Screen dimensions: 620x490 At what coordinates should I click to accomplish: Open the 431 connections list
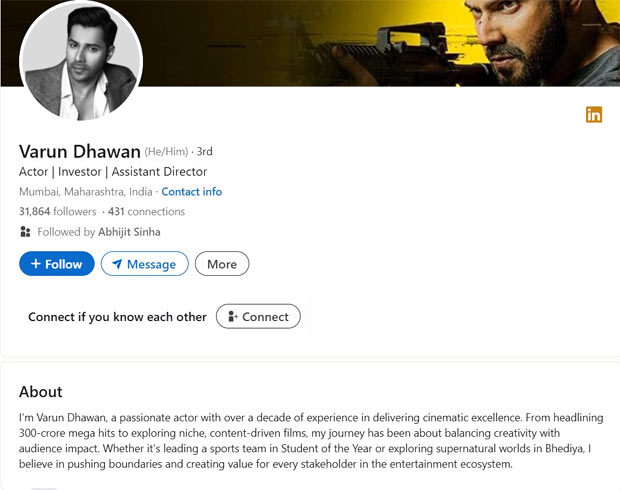coord(146,212)
